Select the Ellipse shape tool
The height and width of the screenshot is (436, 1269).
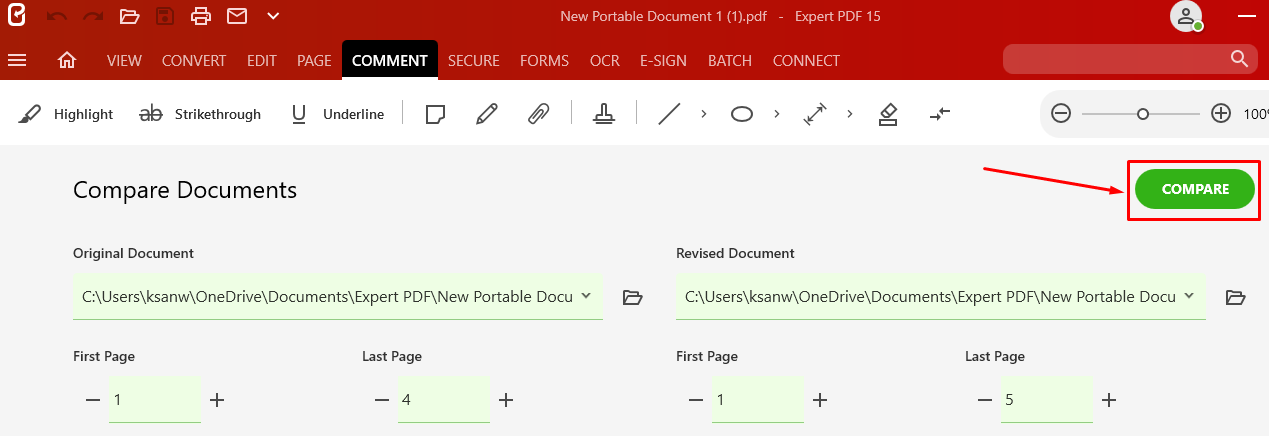pyautogui.click(x=742, y=114)
